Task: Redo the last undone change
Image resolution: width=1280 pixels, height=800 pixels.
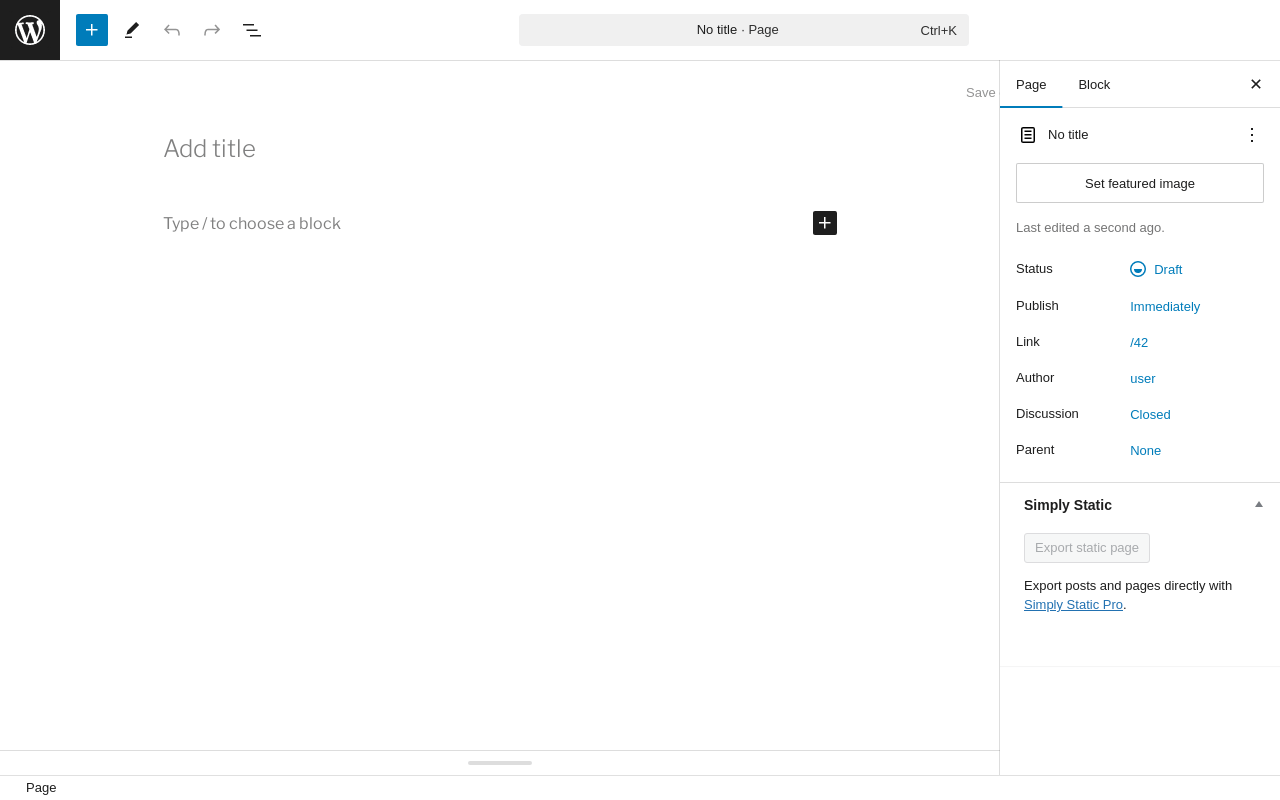Action: click(212, 30)
